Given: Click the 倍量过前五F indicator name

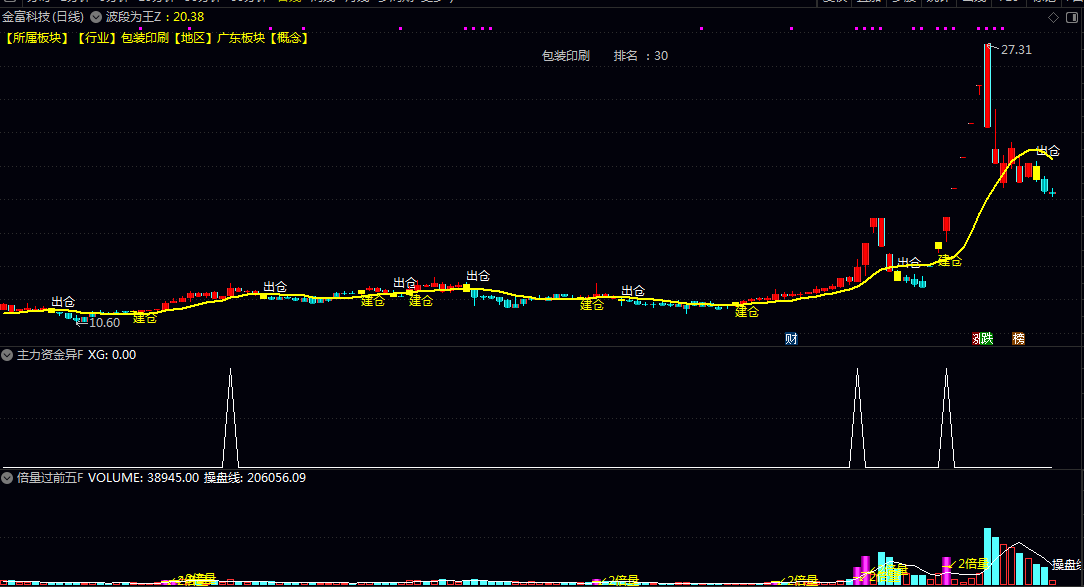Looking at the screenshot, I should pos(50,478).
